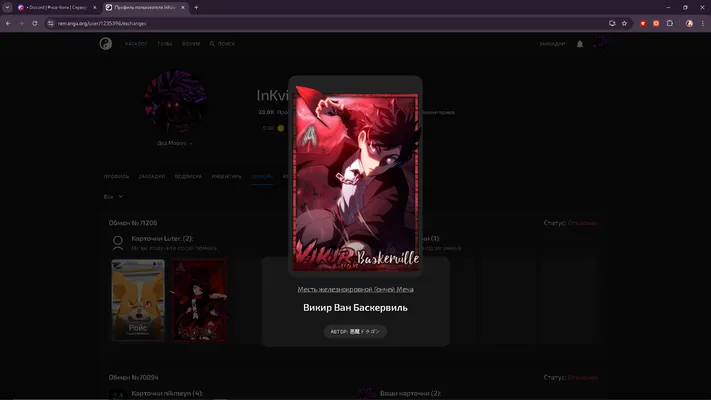The height and width of the screenshot is (400, 711).
Task: Open a new browser tab
Action: pyautogui.click(x=196, y=7)
